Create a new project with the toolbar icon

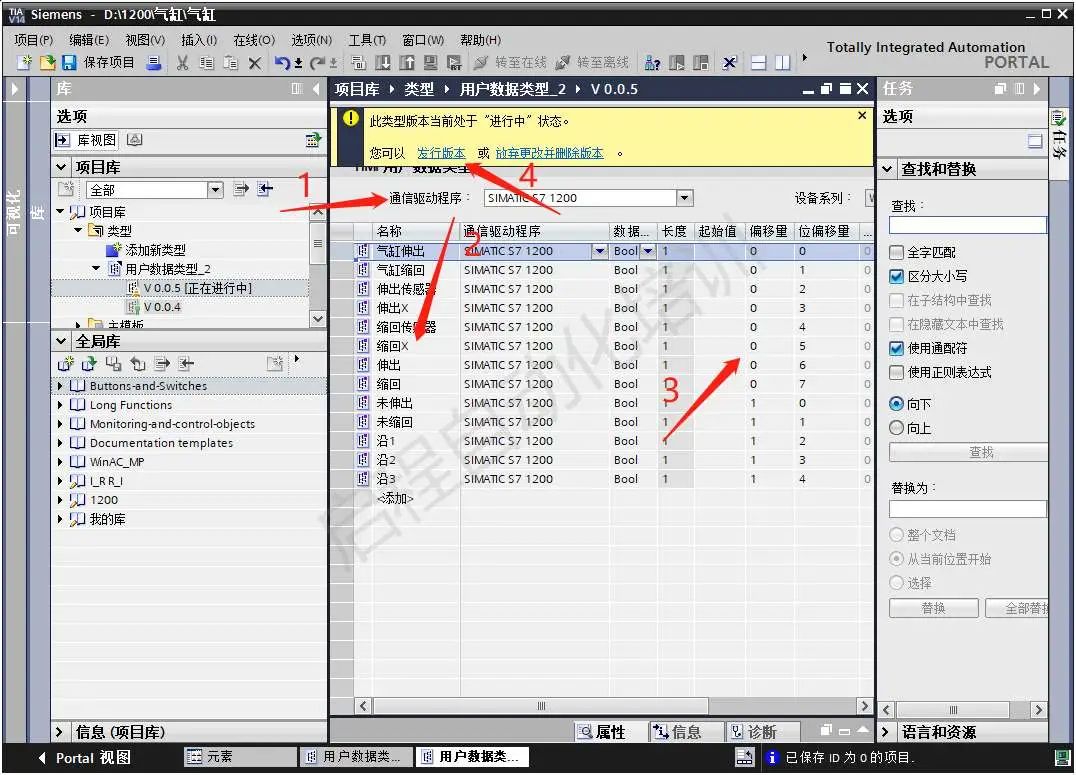(x=25, y=62)
